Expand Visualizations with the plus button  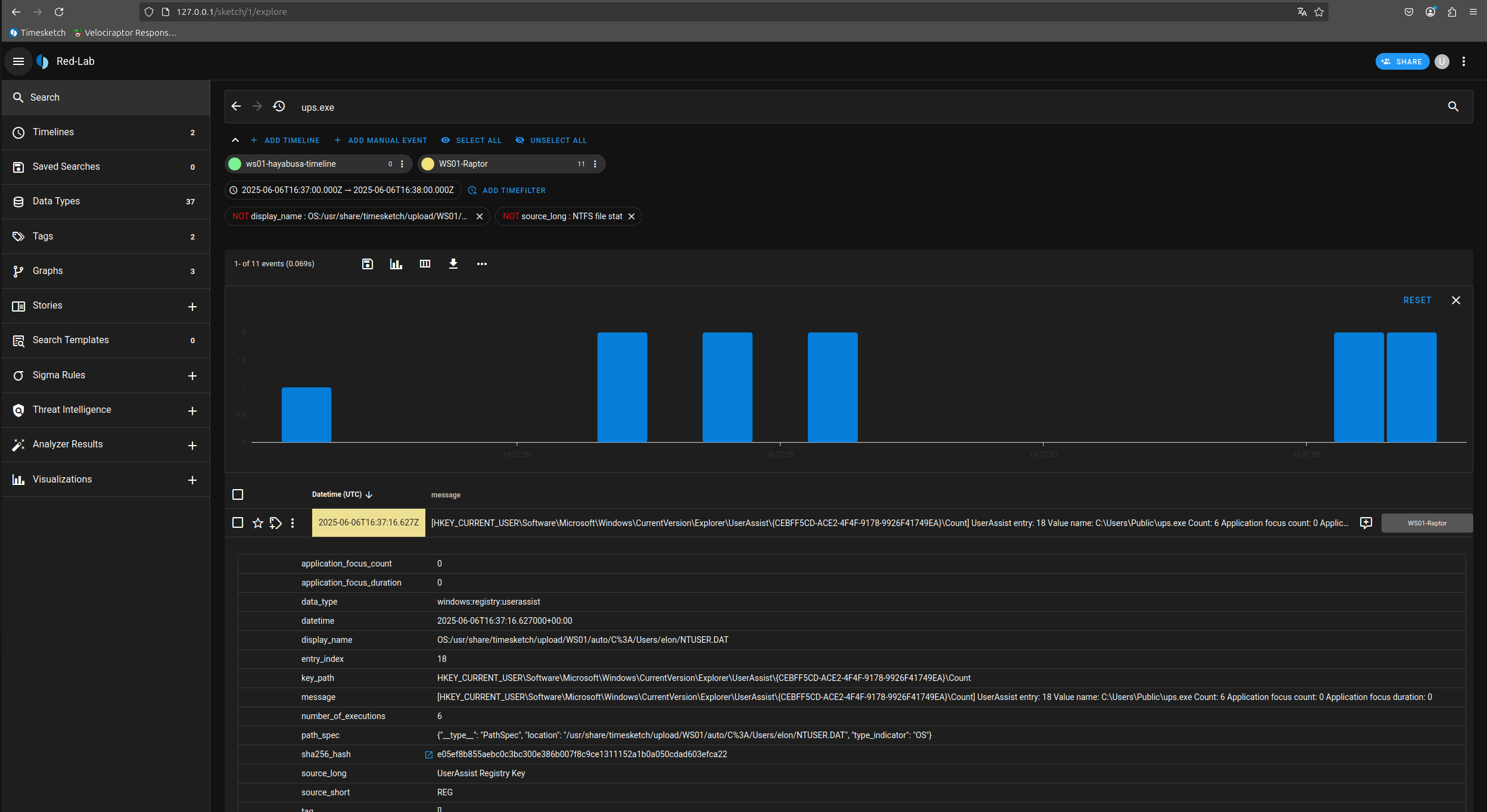[192, 480]
